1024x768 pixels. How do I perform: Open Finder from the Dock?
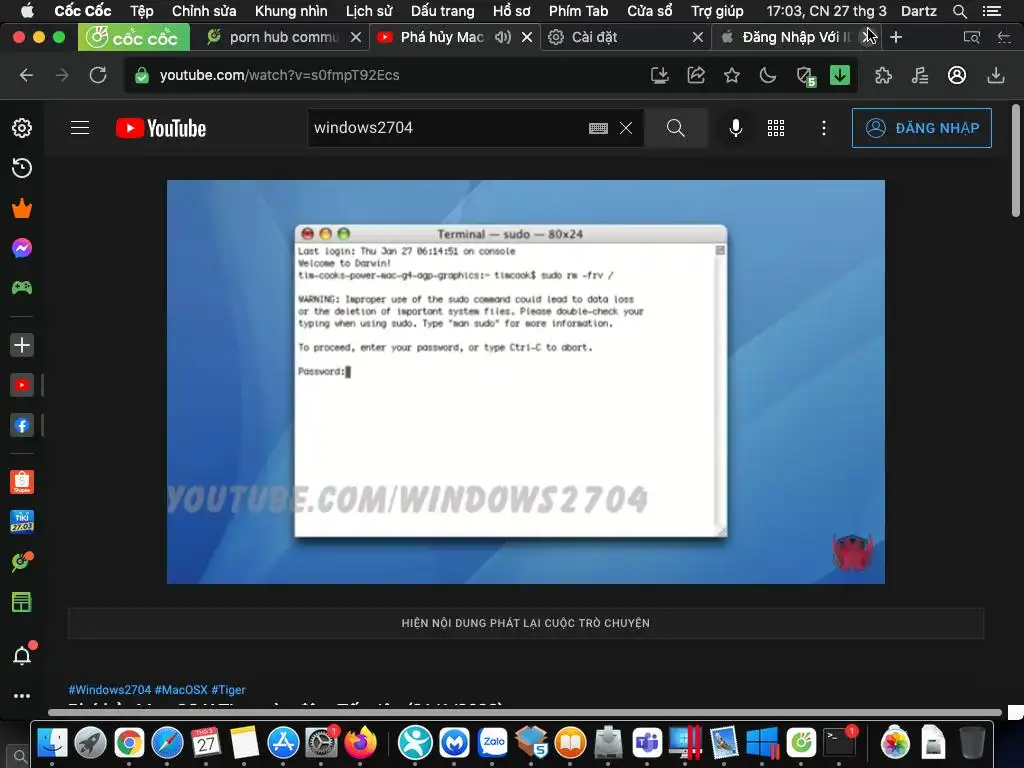(x=52, y=743)
